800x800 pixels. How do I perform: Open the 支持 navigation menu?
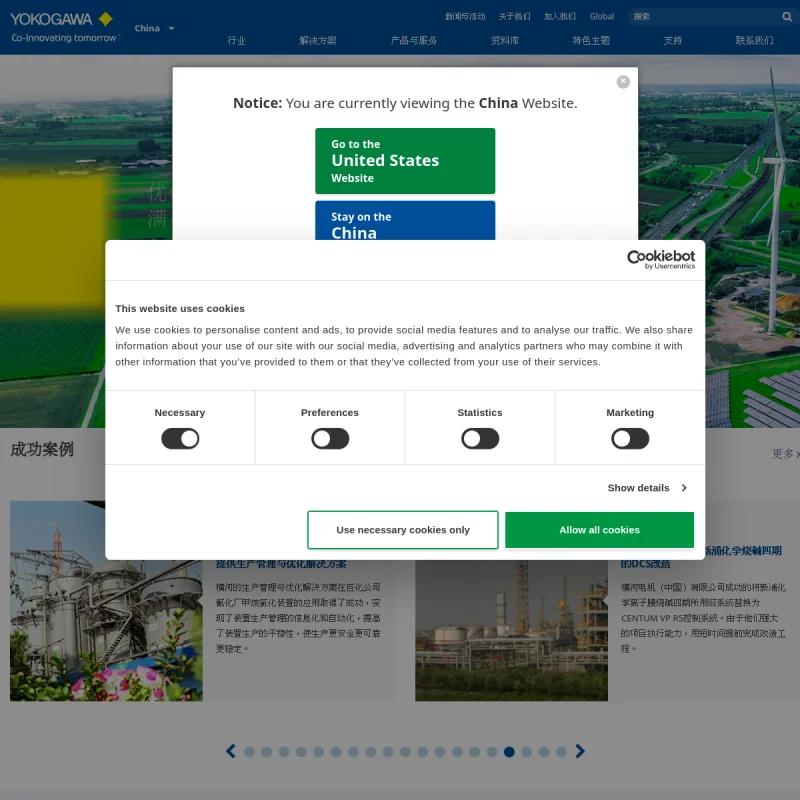click(x=672, y=41)
